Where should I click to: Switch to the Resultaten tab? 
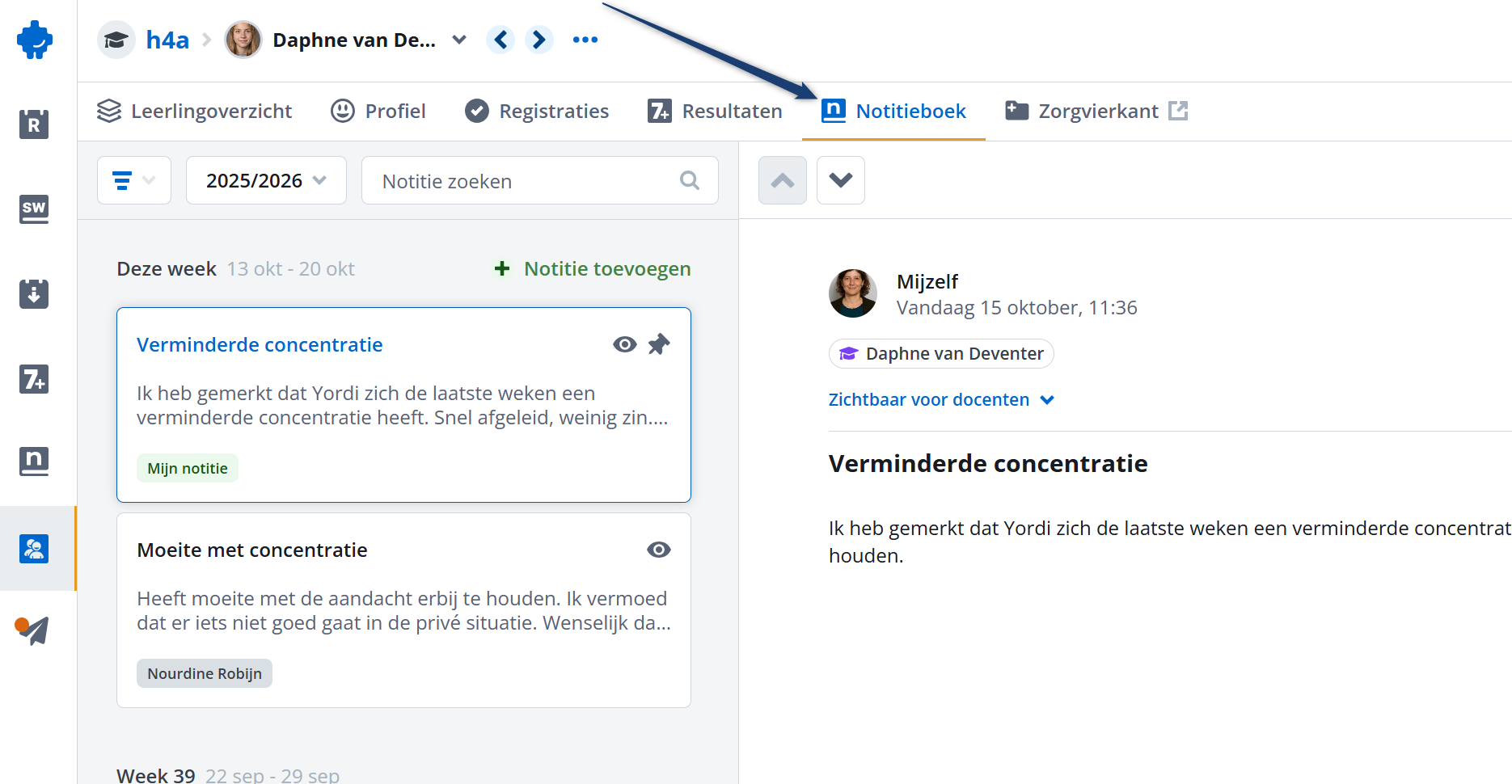point(716,111)
